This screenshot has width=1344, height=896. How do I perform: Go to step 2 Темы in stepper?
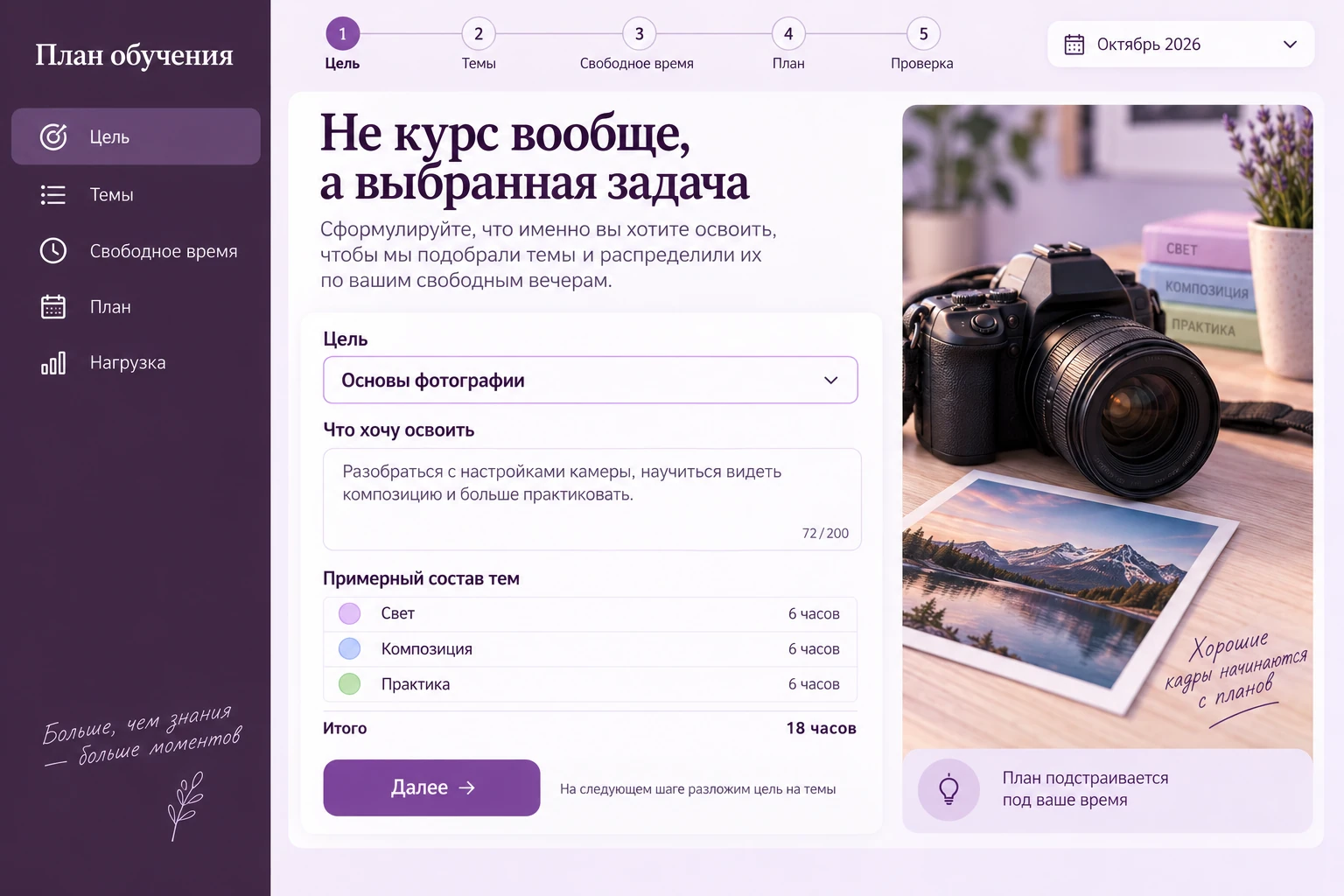479,45
